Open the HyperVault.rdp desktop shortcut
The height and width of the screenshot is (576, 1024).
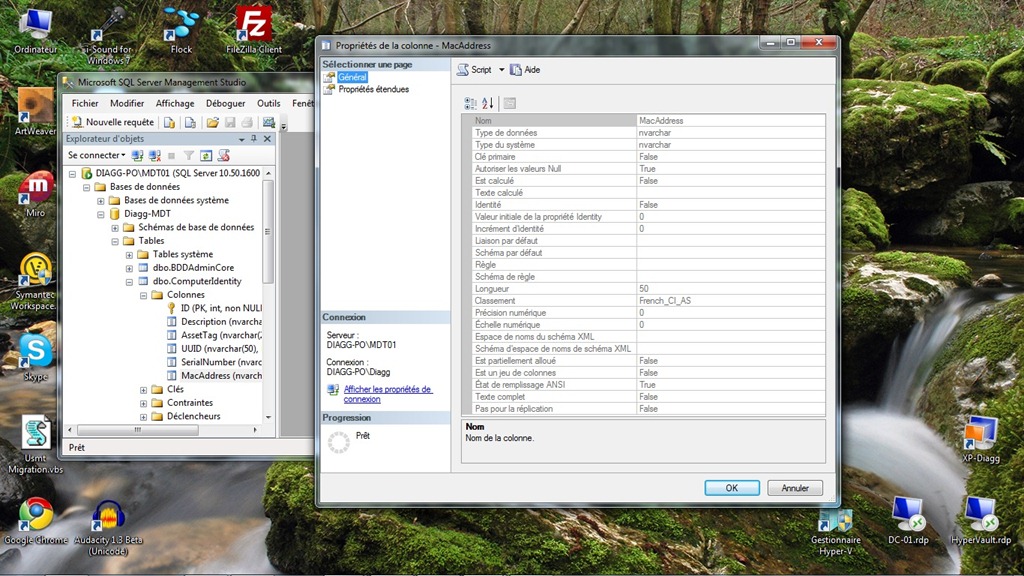[981, 520]
